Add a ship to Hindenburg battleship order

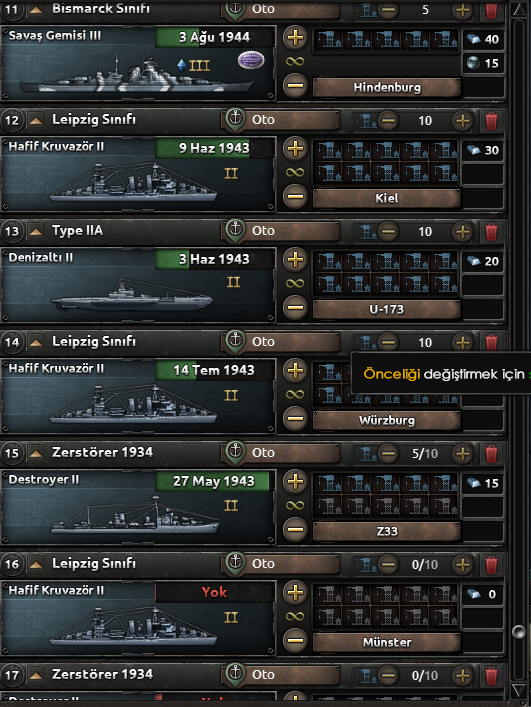(295, 37)
